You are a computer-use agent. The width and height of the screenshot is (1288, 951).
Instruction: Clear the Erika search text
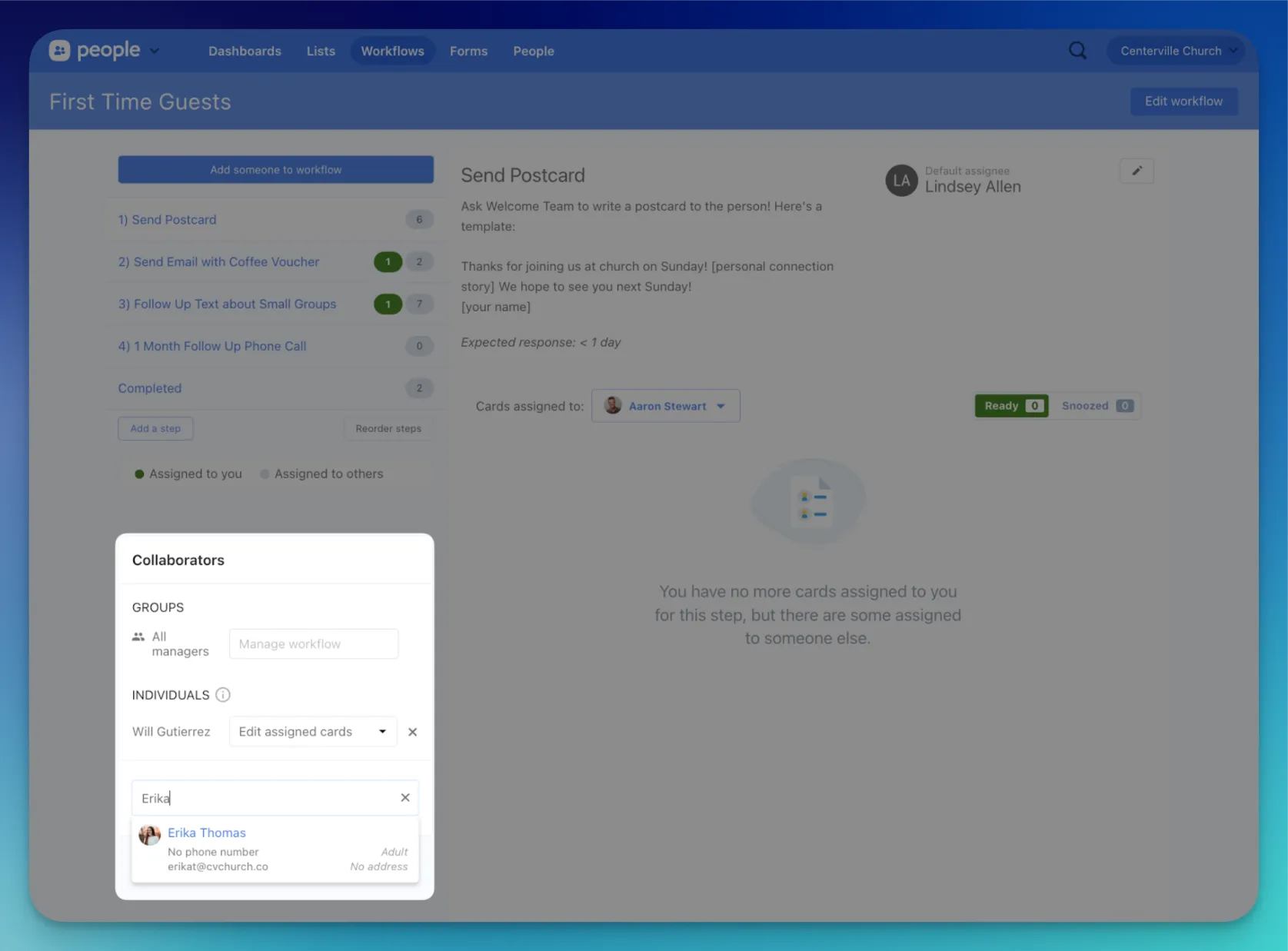click(x=405, y=798)
